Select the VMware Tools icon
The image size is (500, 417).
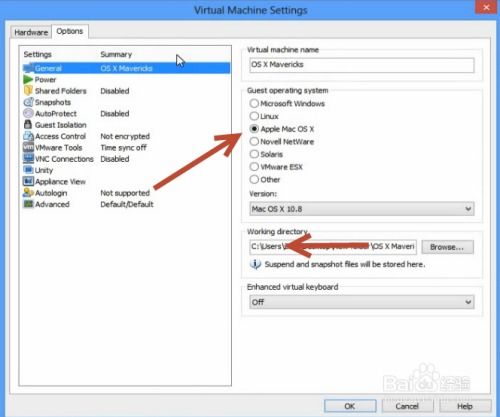pos(28,147)
